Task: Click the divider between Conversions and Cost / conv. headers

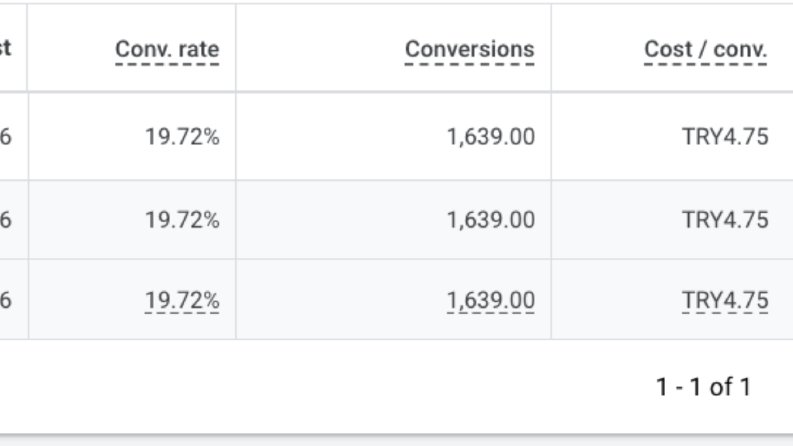Action: point(551,48)
